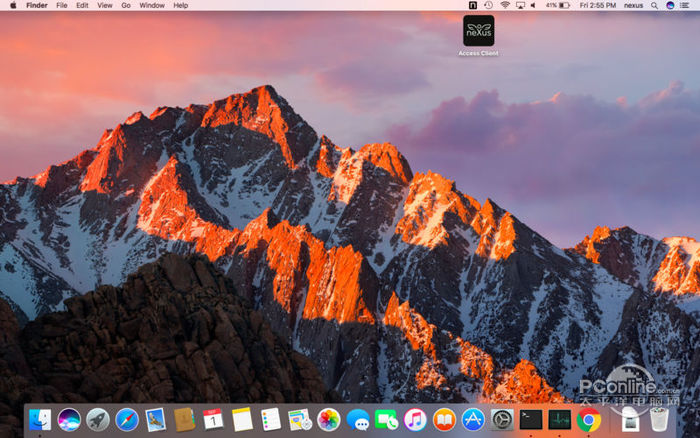Screen dimensions: 700x438
Task: Launch Google Chrome from the Dock
Action: tap(589, 420)
